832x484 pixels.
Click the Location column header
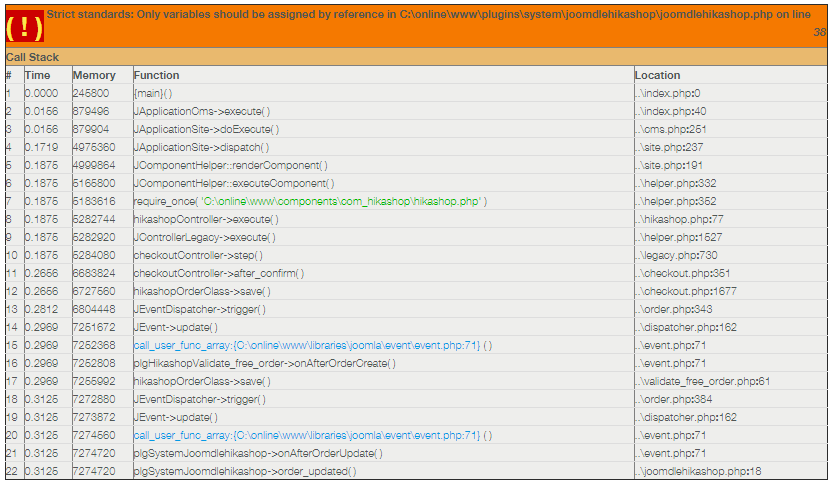point(657,75)
